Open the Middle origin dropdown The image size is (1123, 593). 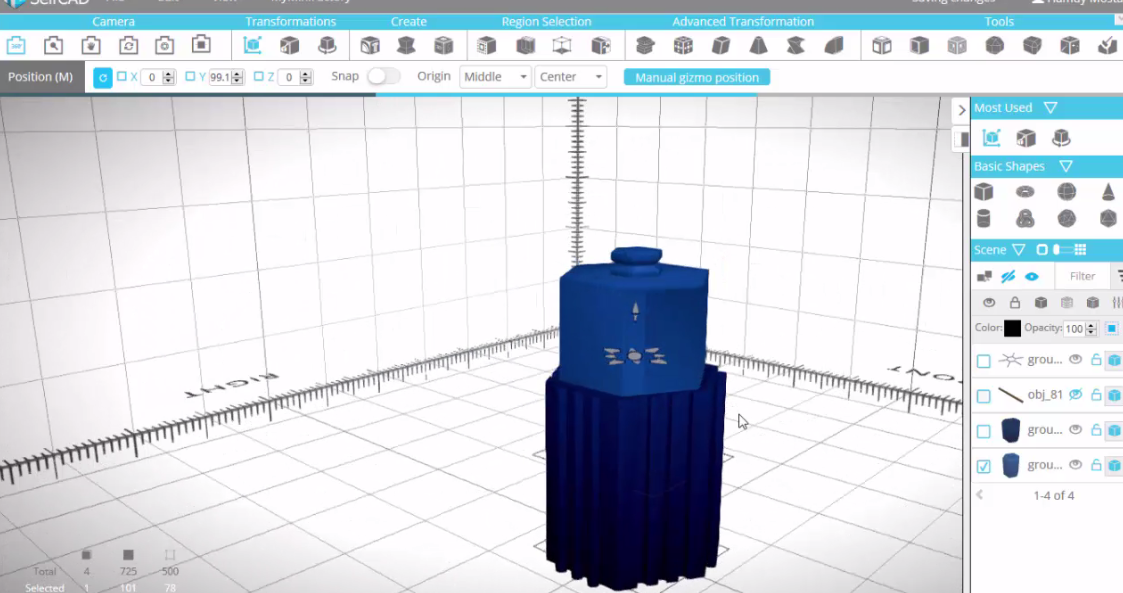click(495, 77)
